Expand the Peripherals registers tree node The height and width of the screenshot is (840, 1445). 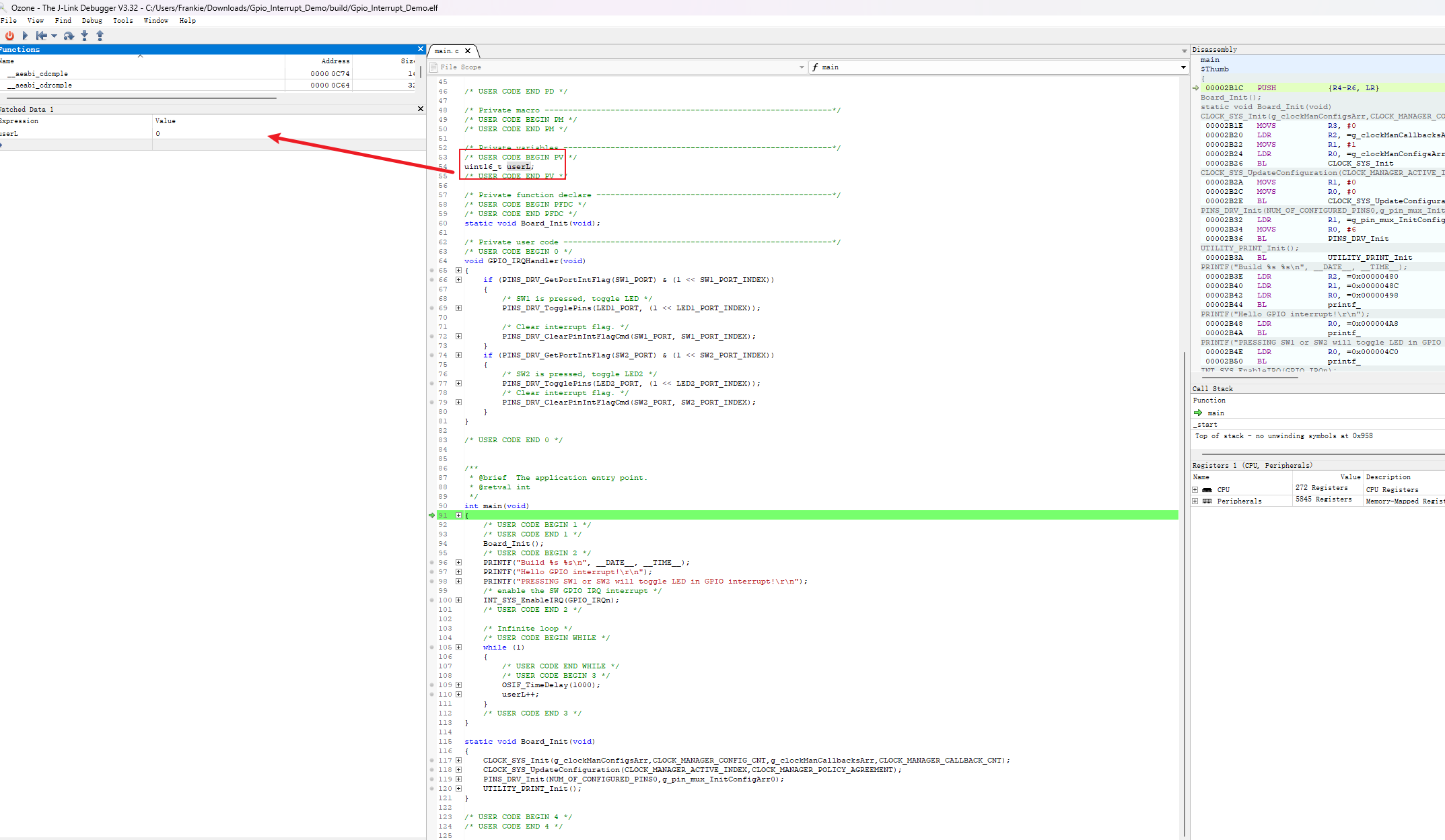click(x=1195, y=501)
